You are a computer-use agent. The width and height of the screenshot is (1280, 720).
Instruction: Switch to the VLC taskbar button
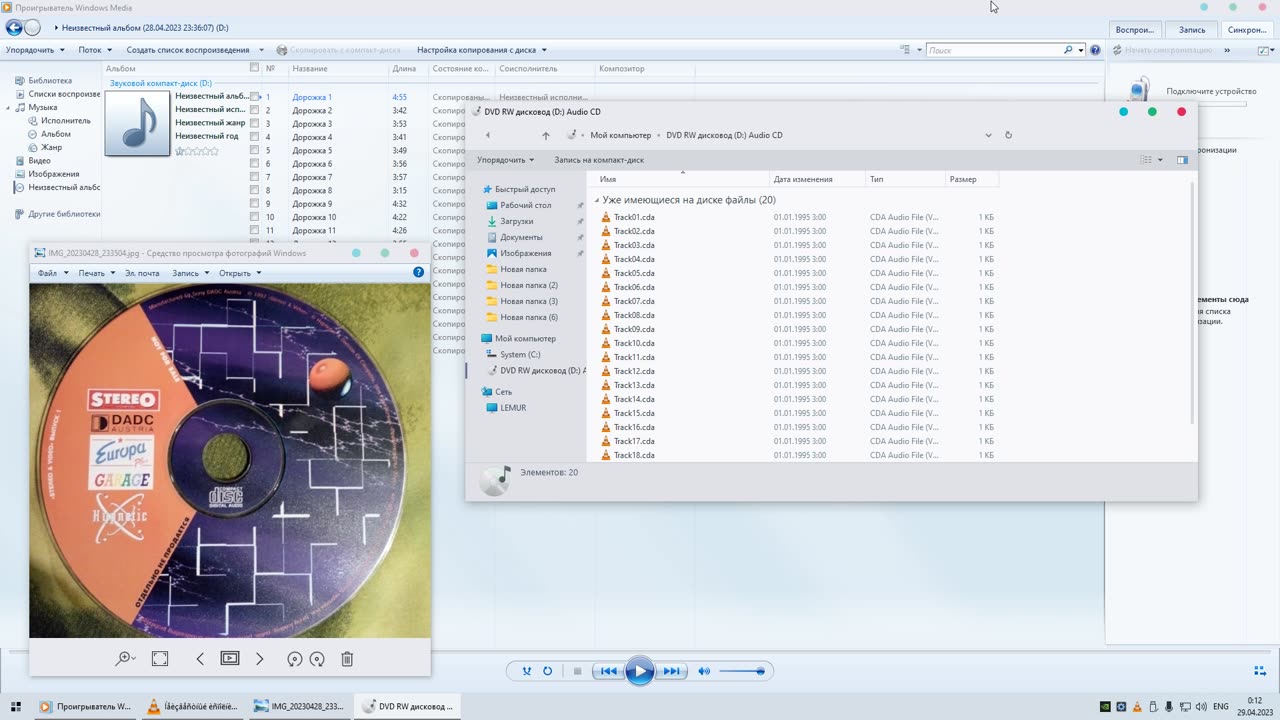pyautogui.click(x=193, y=707)
